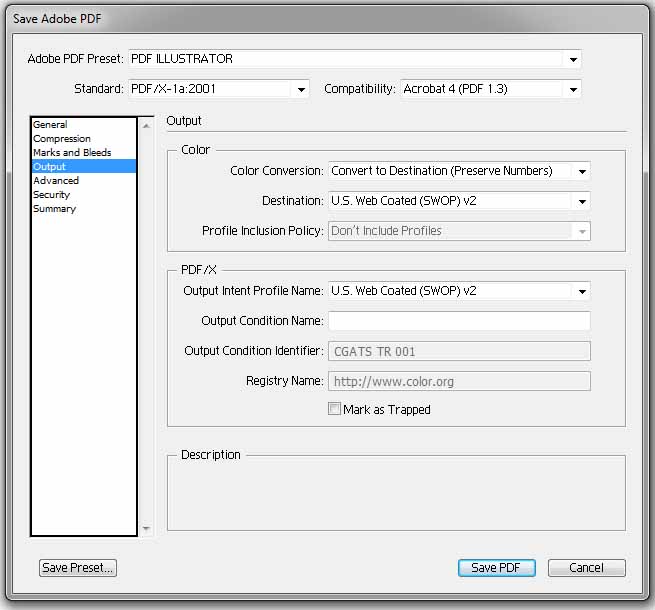The image size is (655, 610).
Task: Expand the Destination profile dropdown
Action: (459, 201)
